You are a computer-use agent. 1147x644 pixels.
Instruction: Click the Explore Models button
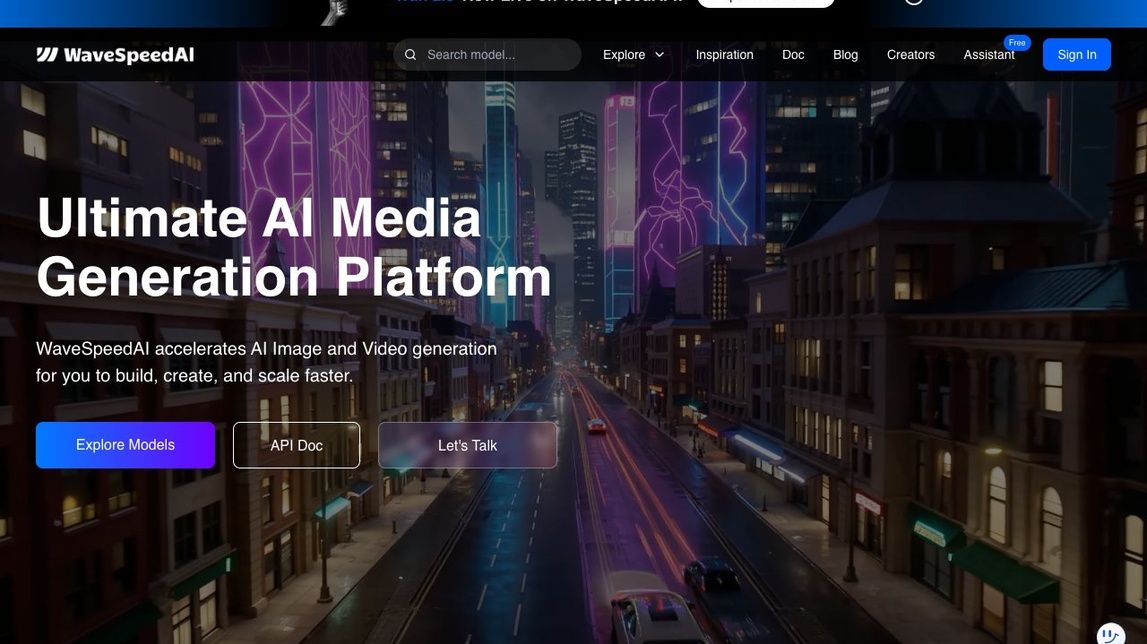[125, 445]
